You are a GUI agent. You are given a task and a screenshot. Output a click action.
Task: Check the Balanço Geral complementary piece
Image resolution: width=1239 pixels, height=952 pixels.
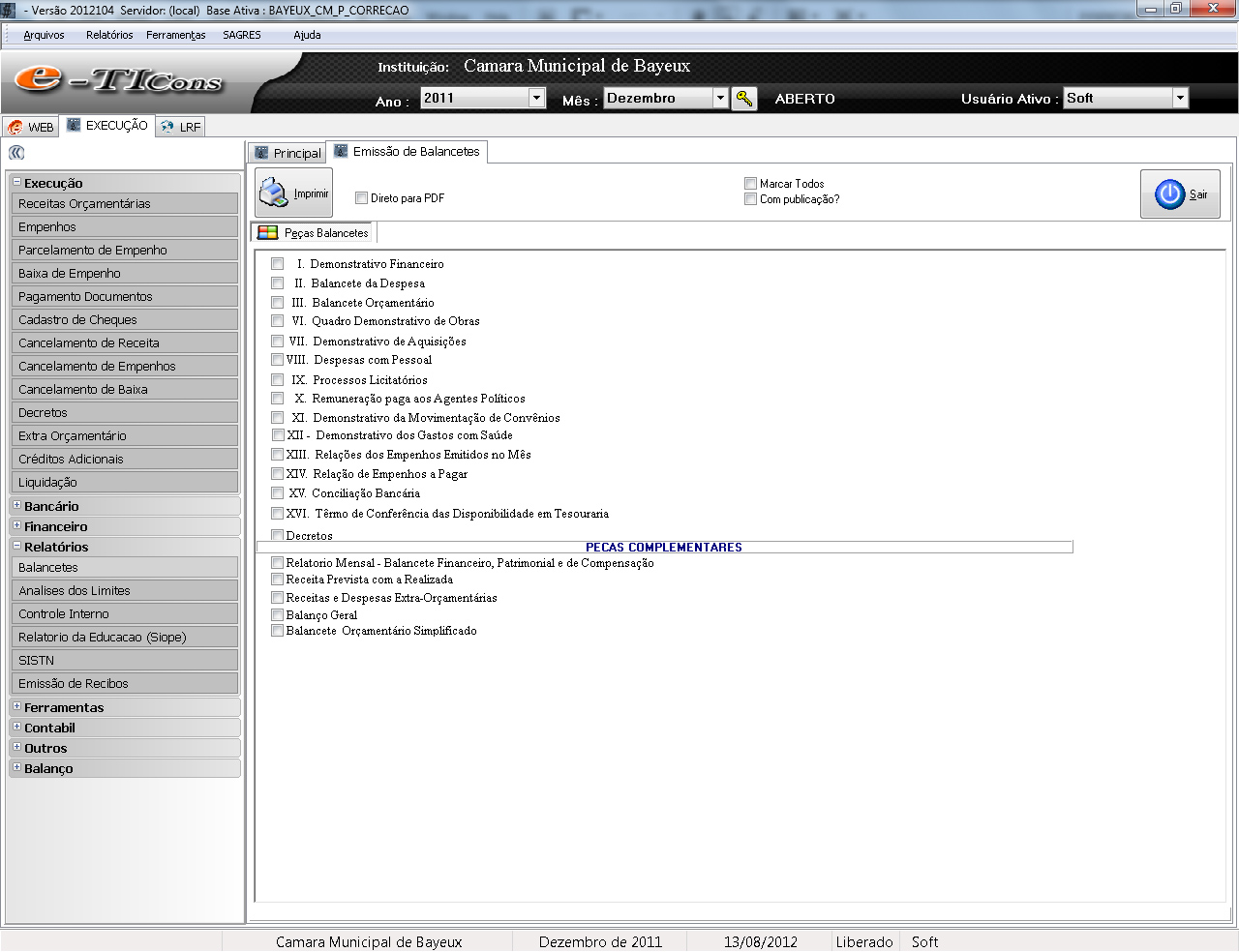[278, 615]
